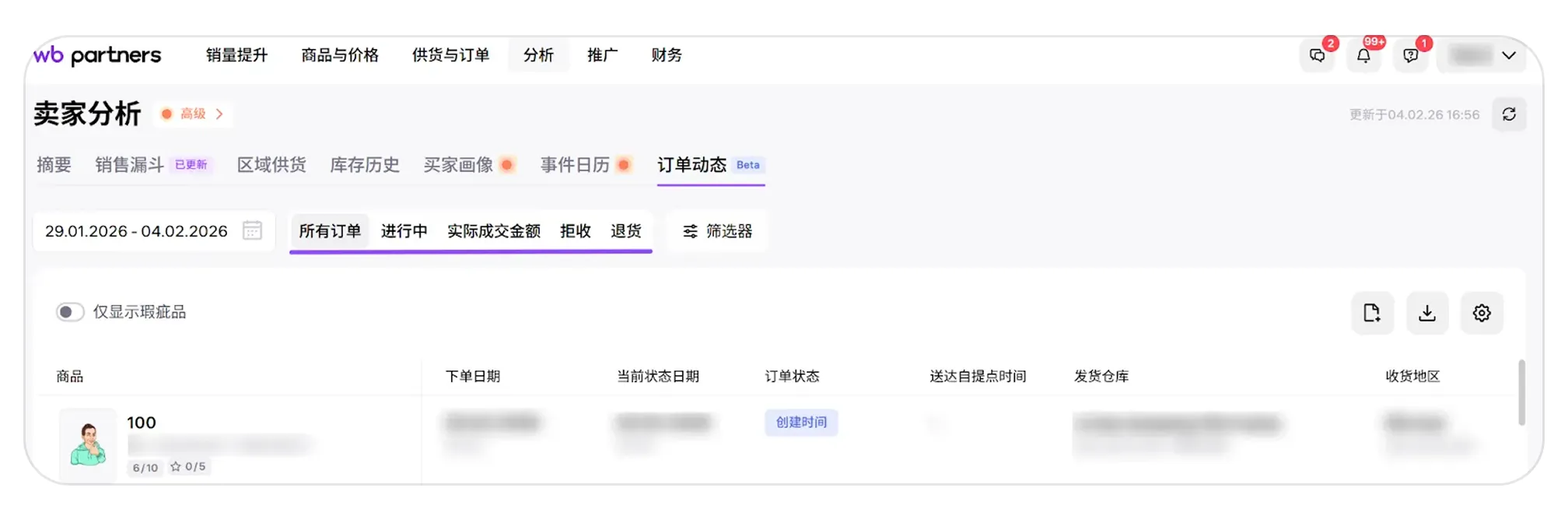Click the wb partners logo
The width and height of the screenshot is (1568, 516).
tap(97, 55)
